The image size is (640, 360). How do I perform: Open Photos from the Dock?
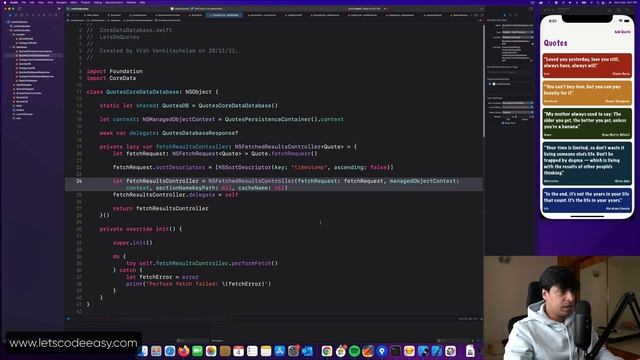coord(211,351)
